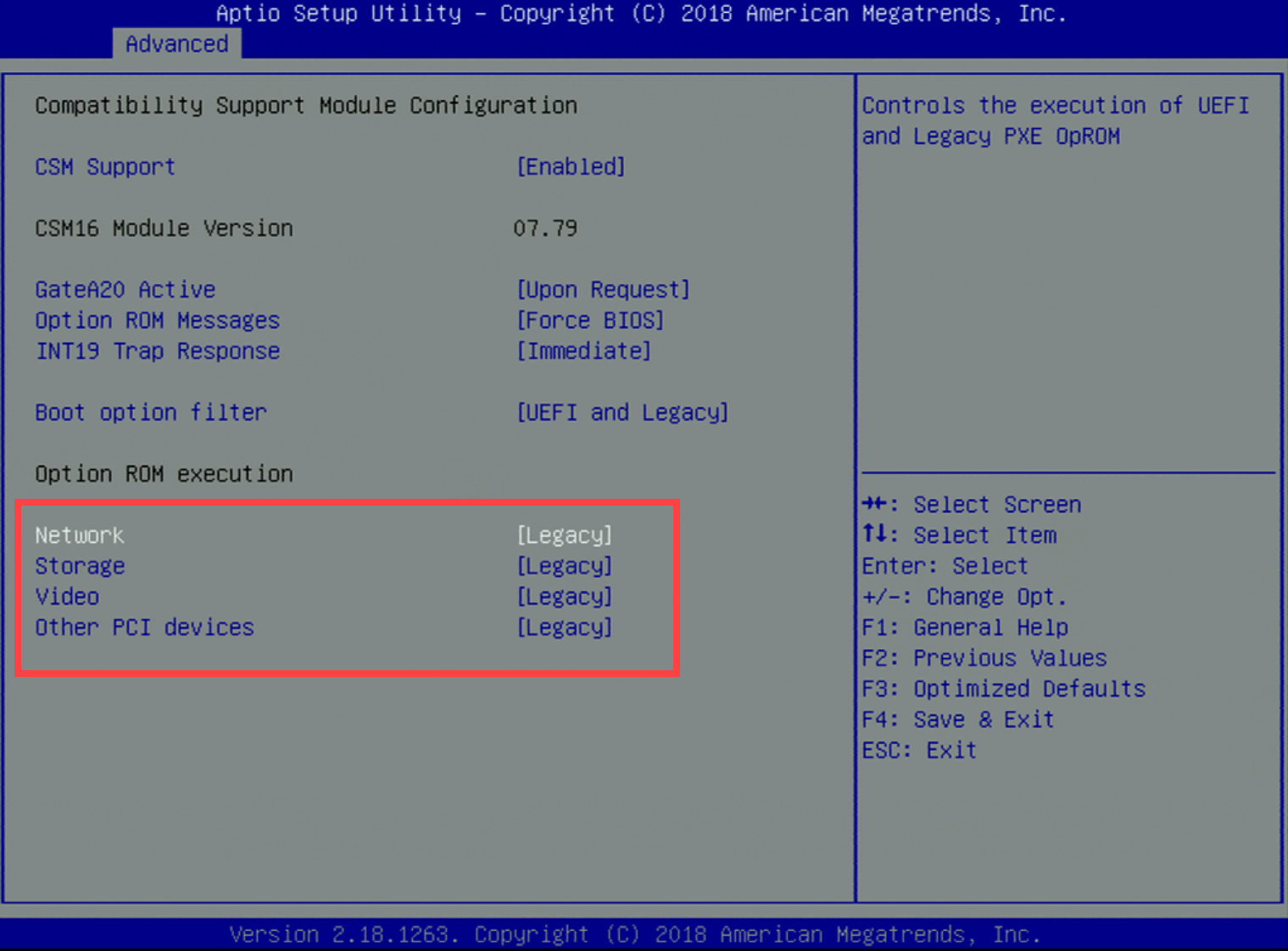This screenshot has width=1288, height=951.
Task: Click the Select Item key hint
Action: (959, 535)
